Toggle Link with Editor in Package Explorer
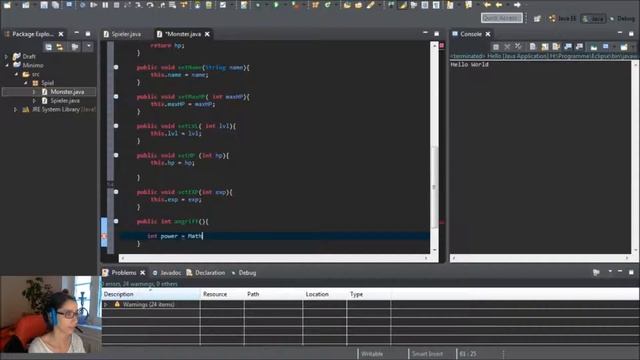This screenshot has height=360, width=640. coord(60,47)
